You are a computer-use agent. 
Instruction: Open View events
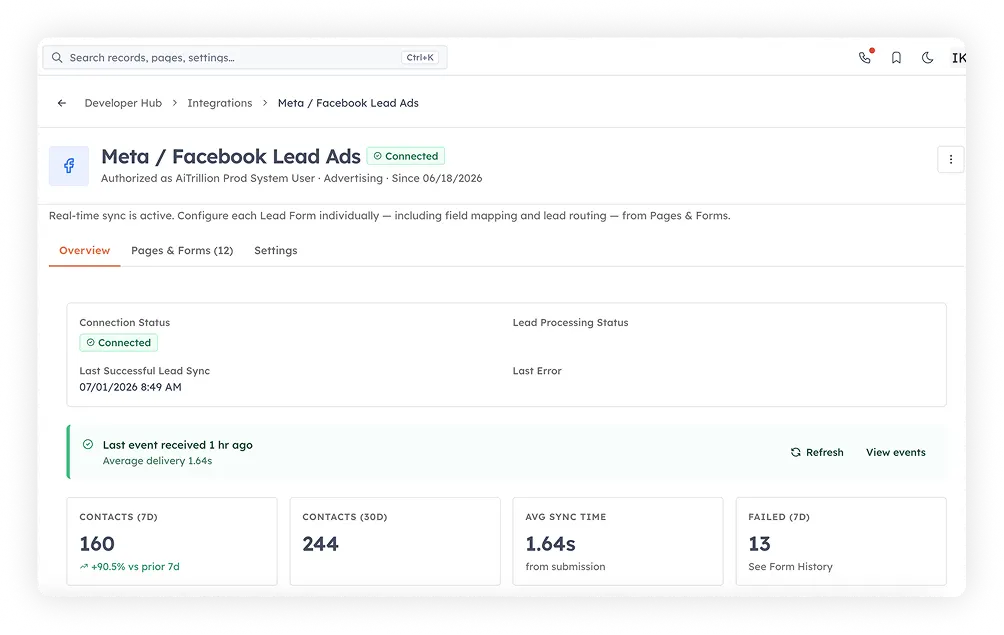(x=896, y=452)
